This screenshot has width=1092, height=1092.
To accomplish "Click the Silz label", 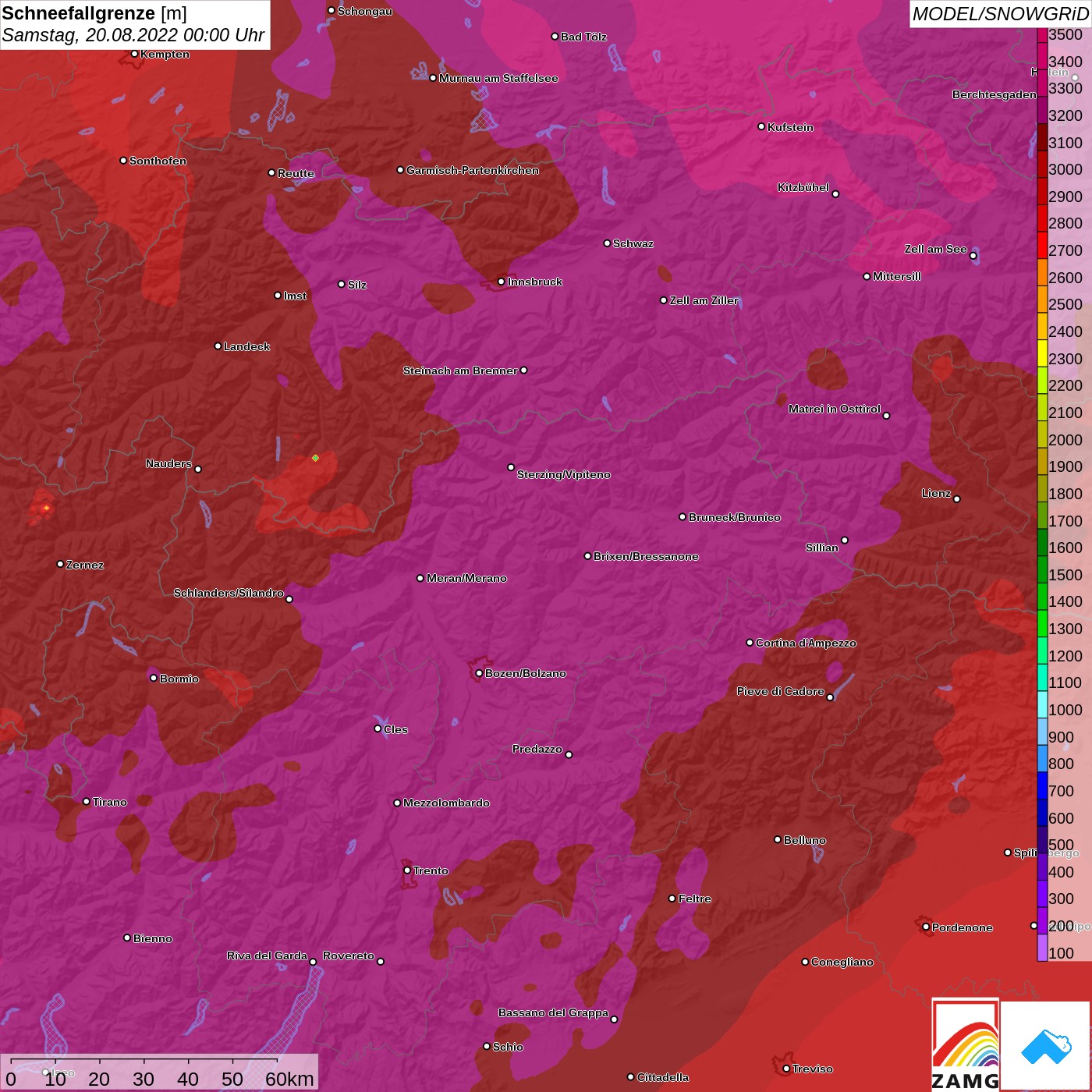I will click(357, 285).
